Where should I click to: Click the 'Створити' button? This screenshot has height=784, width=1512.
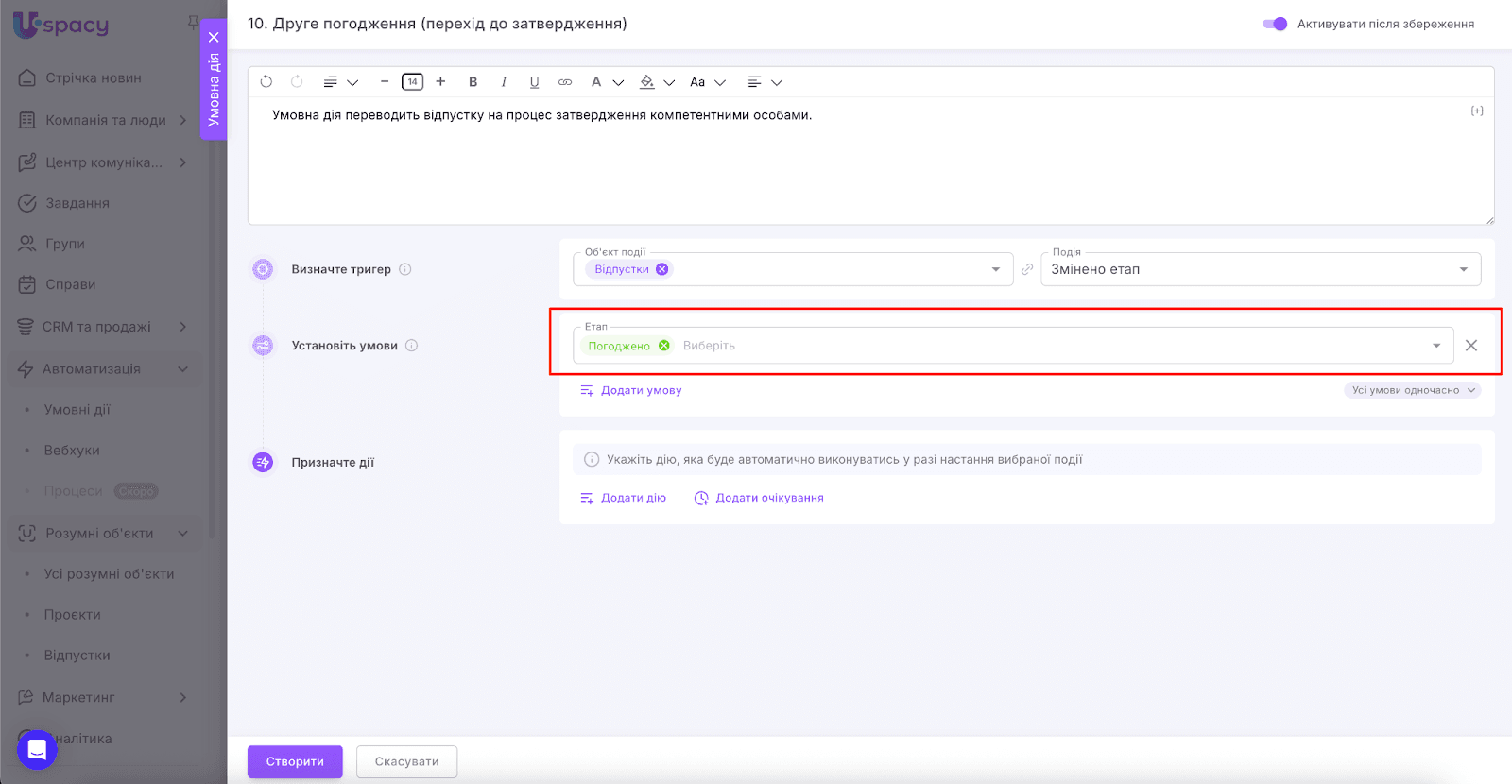295,761
